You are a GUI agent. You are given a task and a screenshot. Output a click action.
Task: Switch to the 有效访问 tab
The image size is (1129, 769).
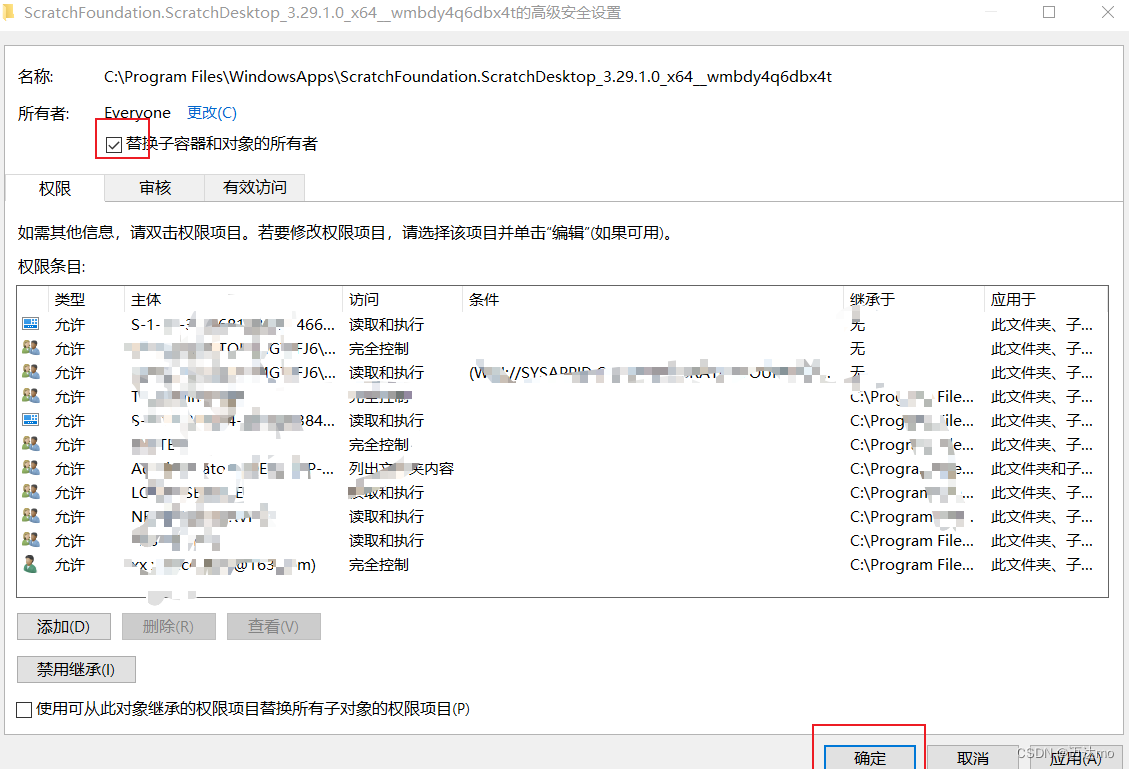point(255,187)
